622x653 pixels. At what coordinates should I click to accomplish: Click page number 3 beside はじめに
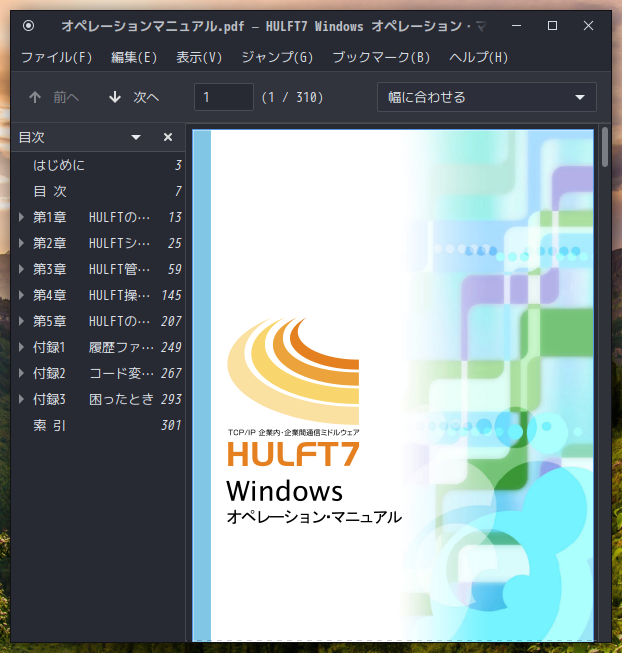click(178, 165)
